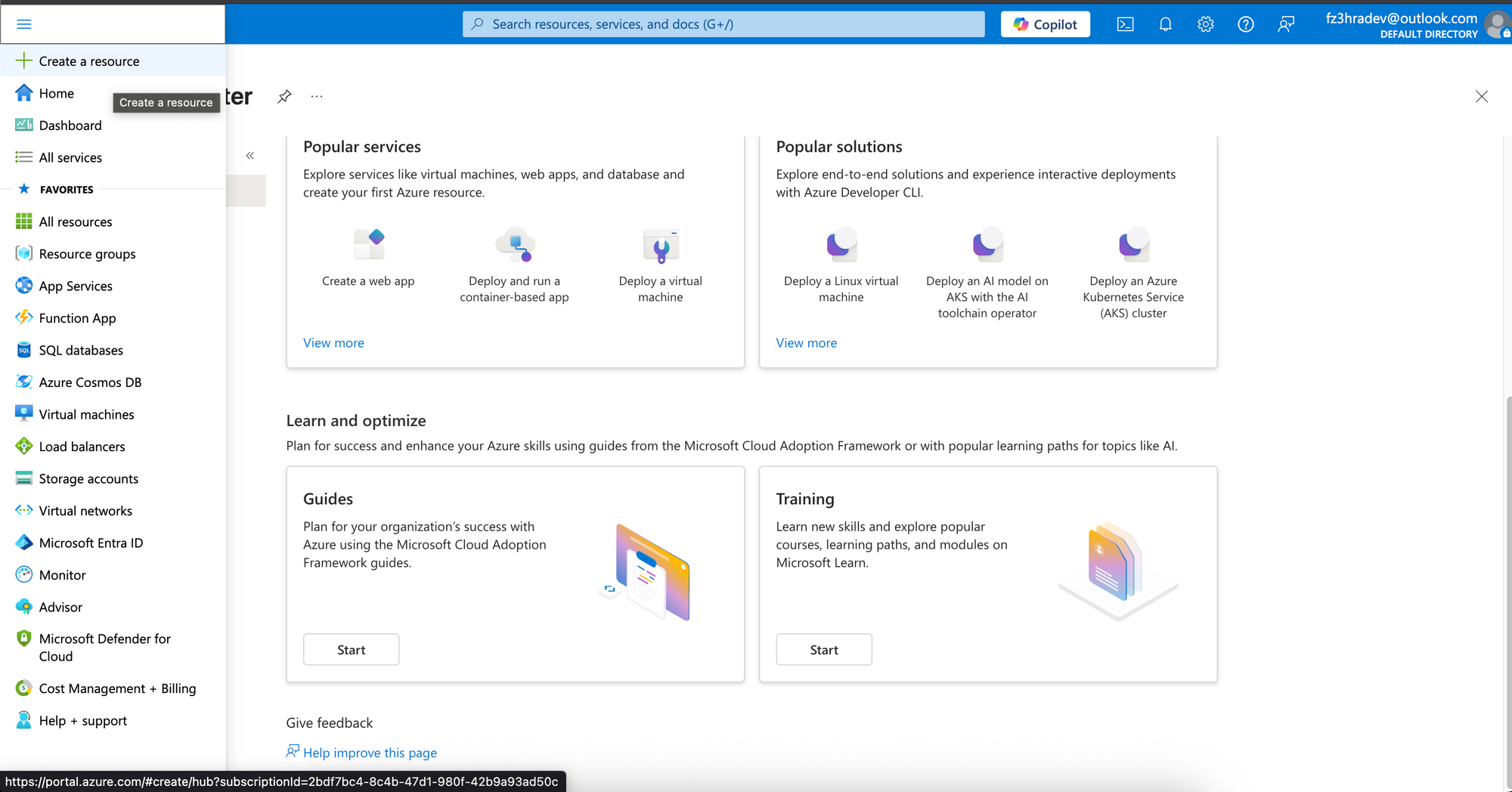Click the All resources grid icon

tap(24, 221)
